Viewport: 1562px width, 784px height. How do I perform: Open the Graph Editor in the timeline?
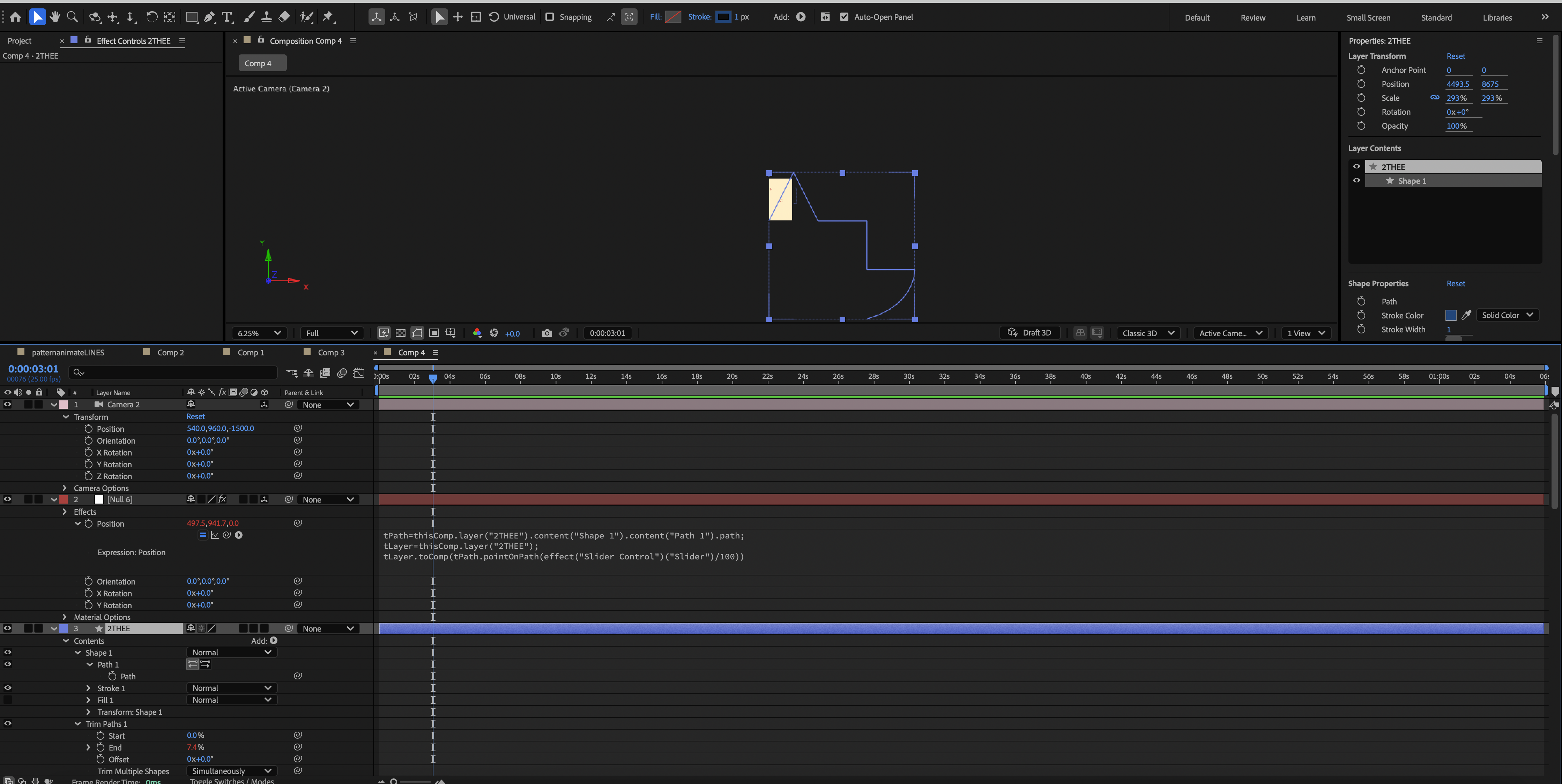[x=358, y=373]
